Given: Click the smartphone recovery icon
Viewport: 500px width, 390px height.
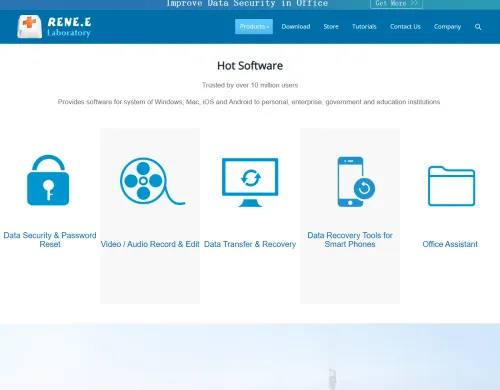Looking at the screenshot, I should pos(356,182).
